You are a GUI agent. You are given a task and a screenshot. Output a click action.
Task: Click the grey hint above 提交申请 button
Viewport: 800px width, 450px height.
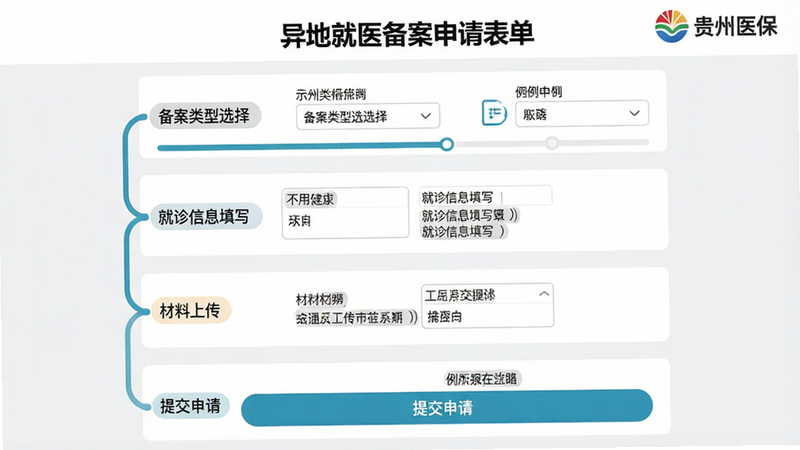[x=482, y=379]
